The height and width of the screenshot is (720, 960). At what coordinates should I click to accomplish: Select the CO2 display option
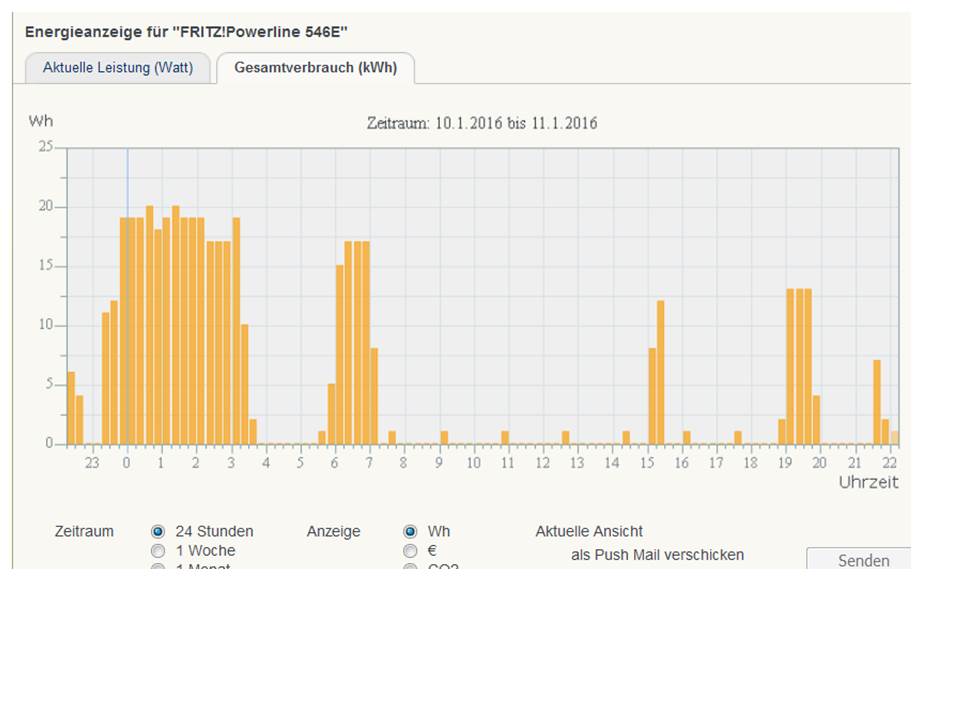tap(410, 566)
